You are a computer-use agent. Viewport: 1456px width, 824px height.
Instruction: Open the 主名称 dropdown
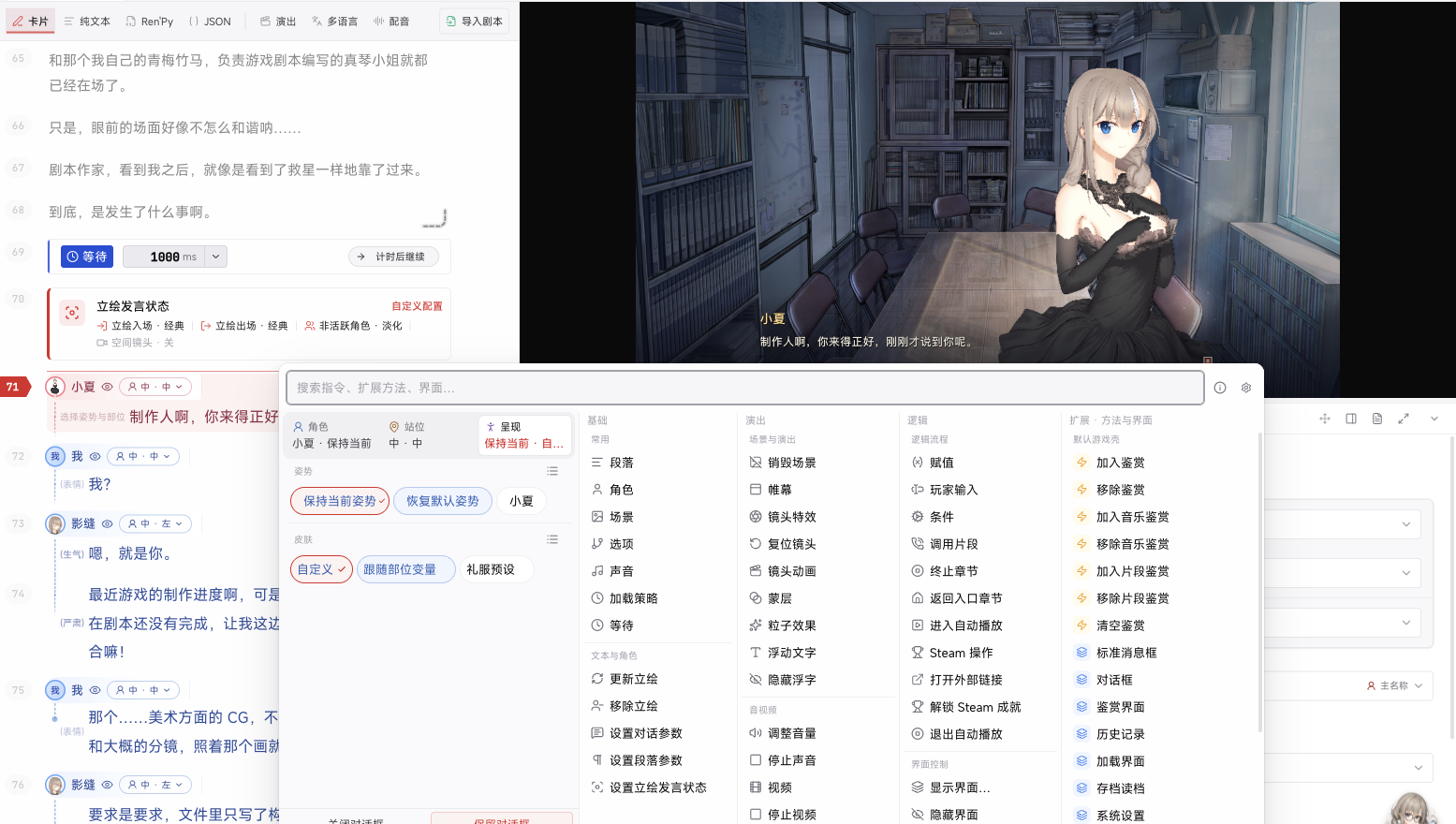coord(1394,686)
